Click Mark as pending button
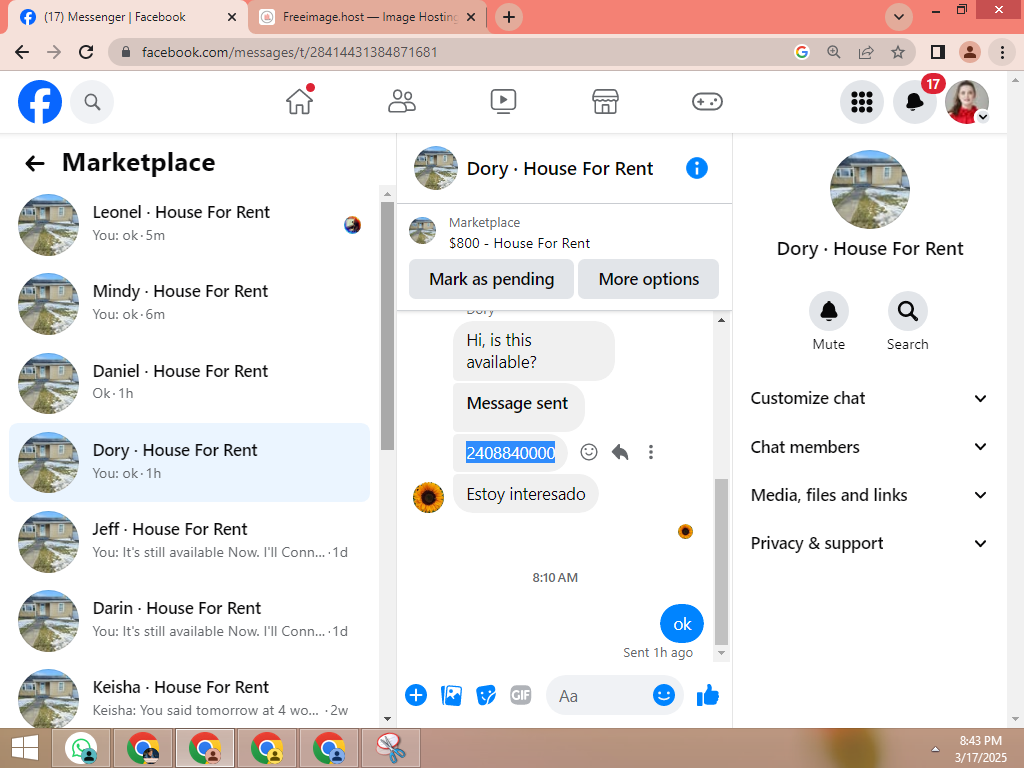The width and height of the screenshot is (1024, 768). 491,279
